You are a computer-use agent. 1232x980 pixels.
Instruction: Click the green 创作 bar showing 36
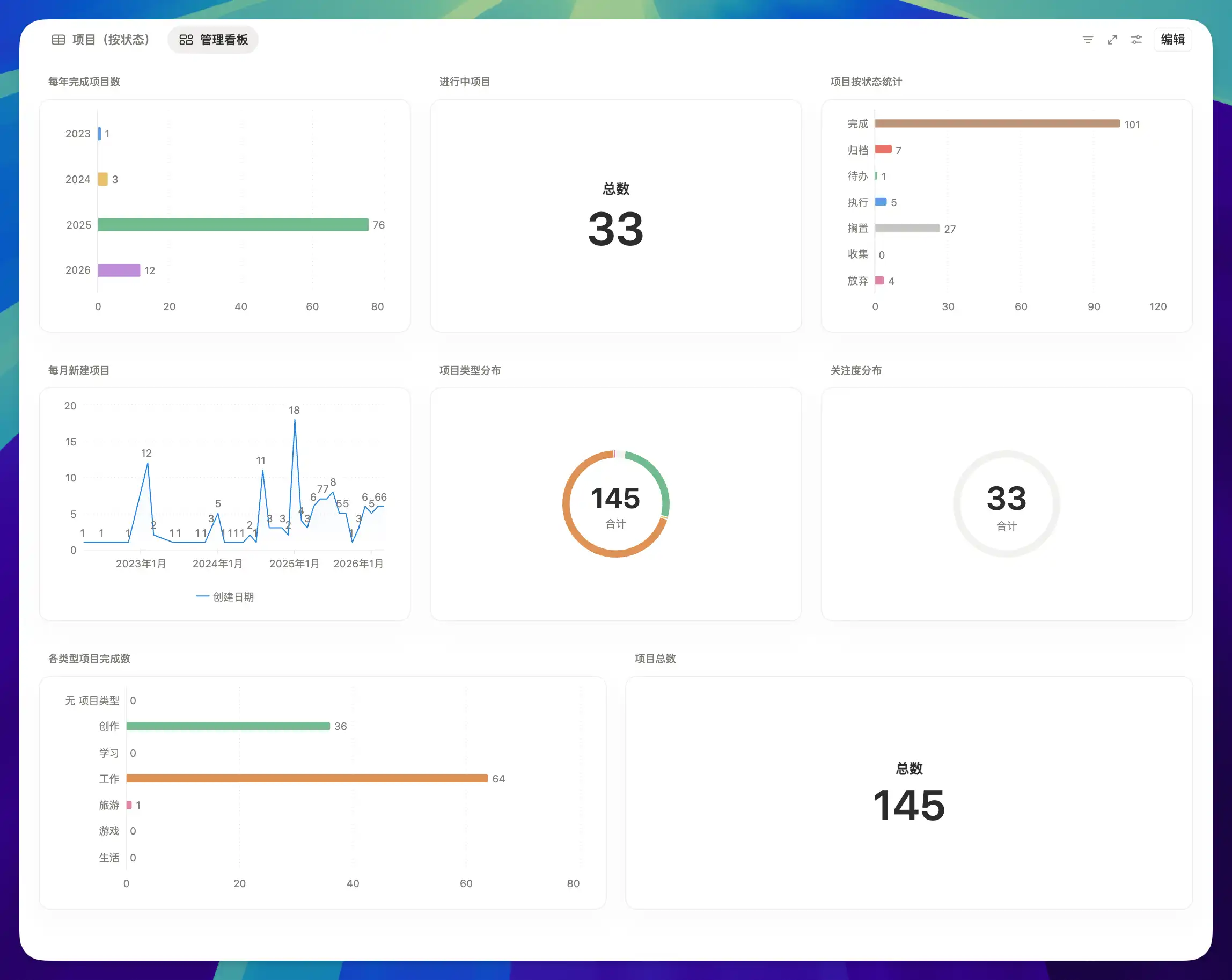[228, 726]
